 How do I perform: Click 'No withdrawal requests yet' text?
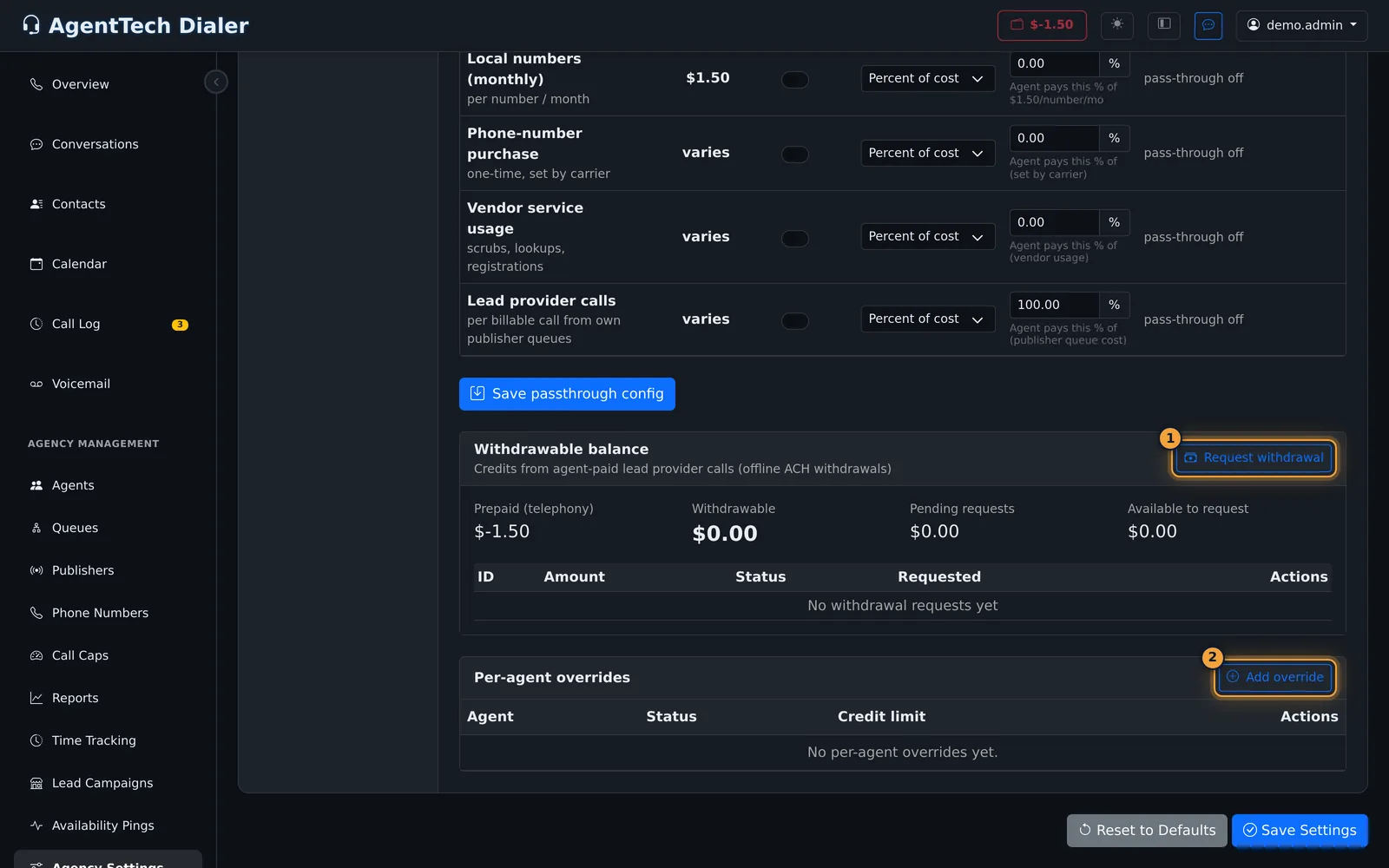coord(902,606)
